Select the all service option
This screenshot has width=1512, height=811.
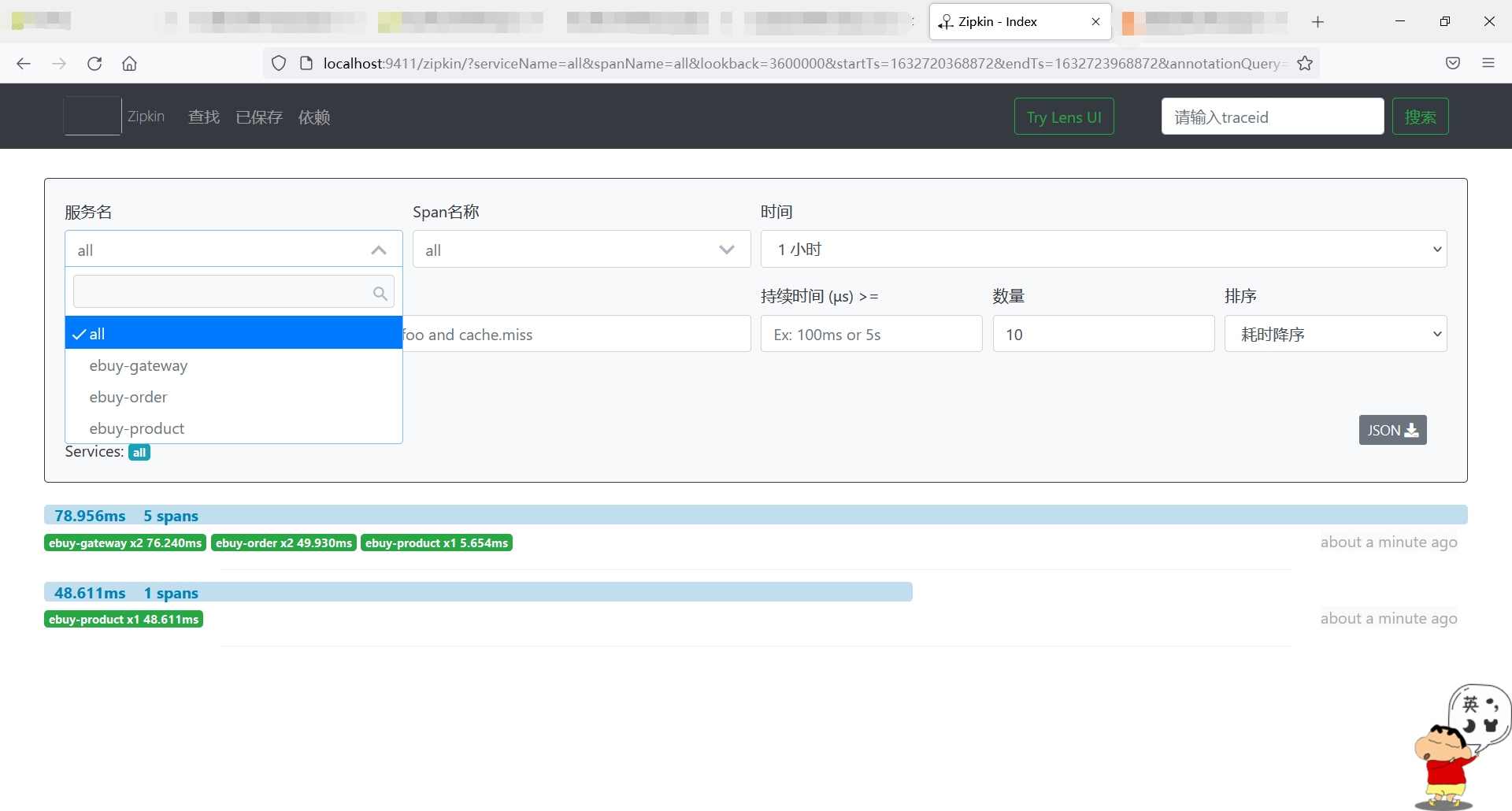[234, 333]
